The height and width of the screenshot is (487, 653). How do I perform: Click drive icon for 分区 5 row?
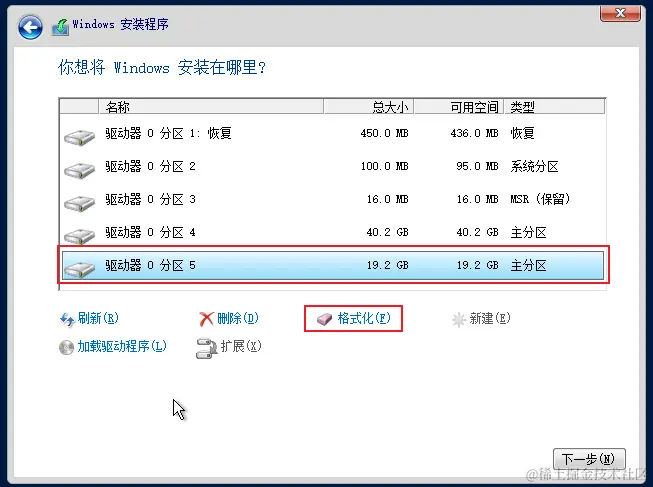click(x=80, y=269)
